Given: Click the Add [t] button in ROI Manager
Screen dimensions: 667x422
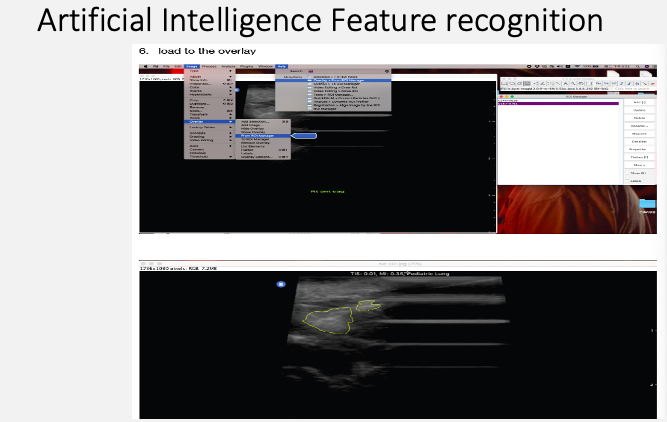Looking at the screenshot, I should [637, 102].
